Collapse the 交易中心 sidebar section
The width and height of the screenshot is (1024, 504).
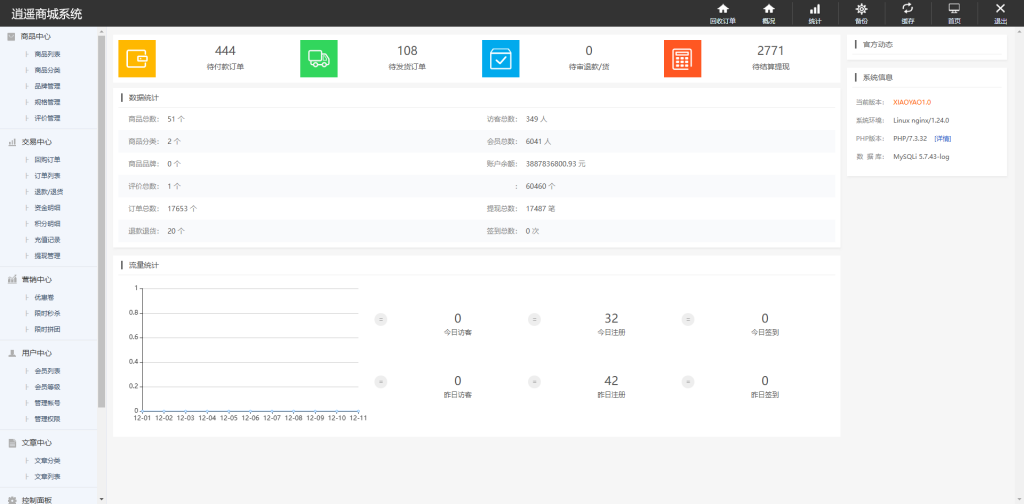point(37,142)
